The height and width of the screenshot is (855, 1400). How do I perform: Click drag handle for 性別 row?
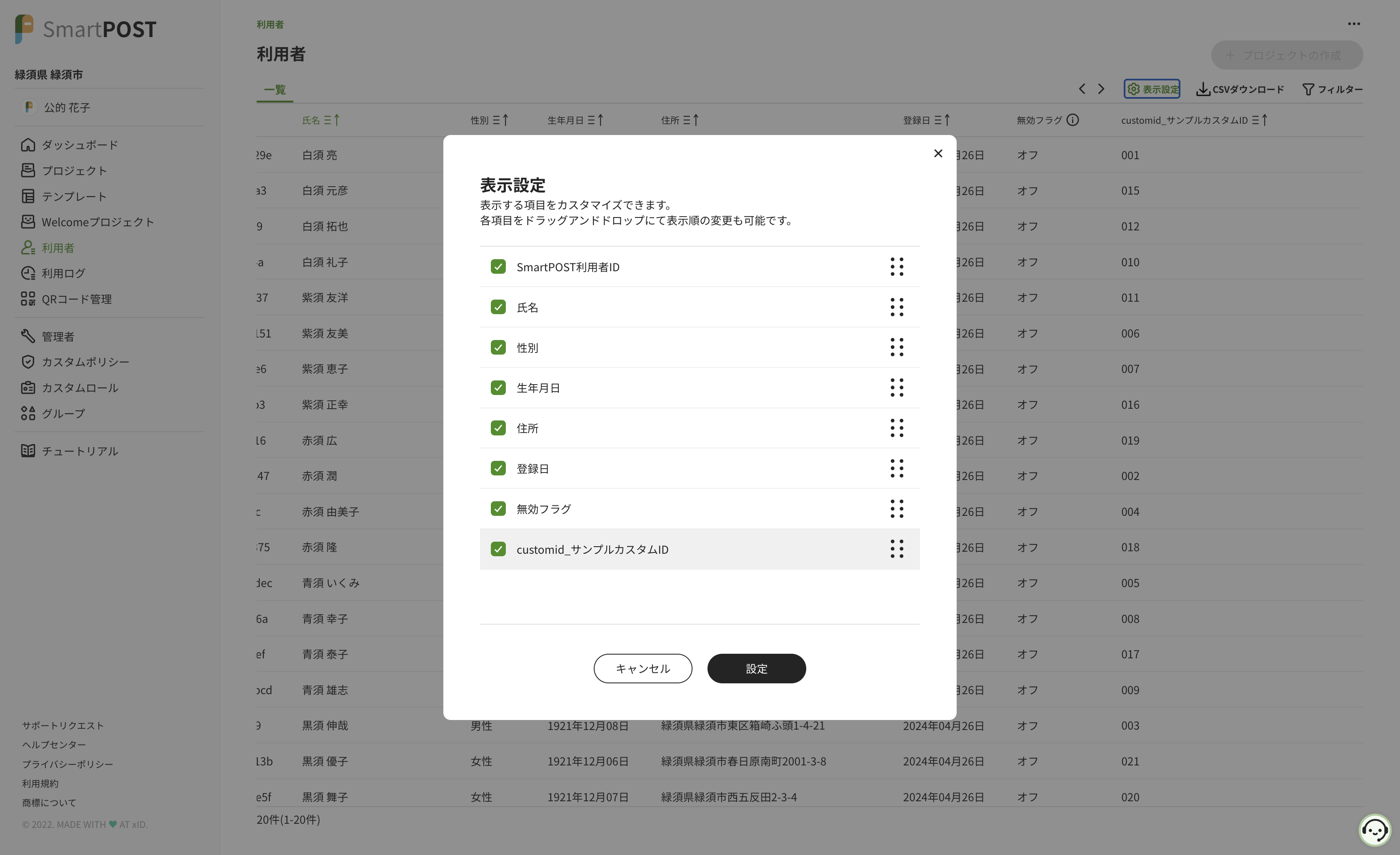[x=897, y=347]
